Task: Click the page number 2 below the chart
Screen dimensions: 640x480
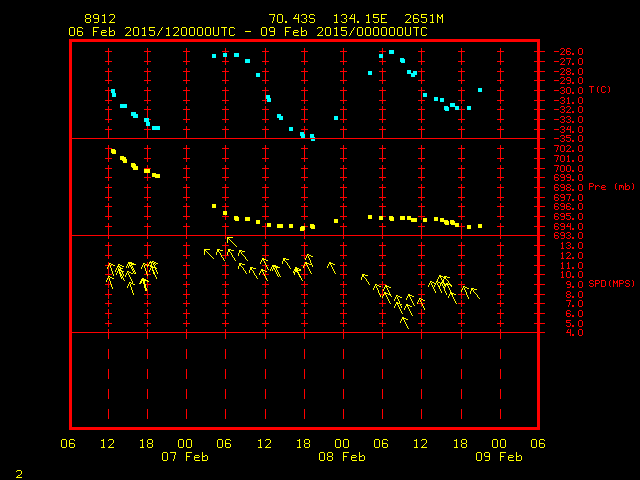Action: [x=19, y=474]
